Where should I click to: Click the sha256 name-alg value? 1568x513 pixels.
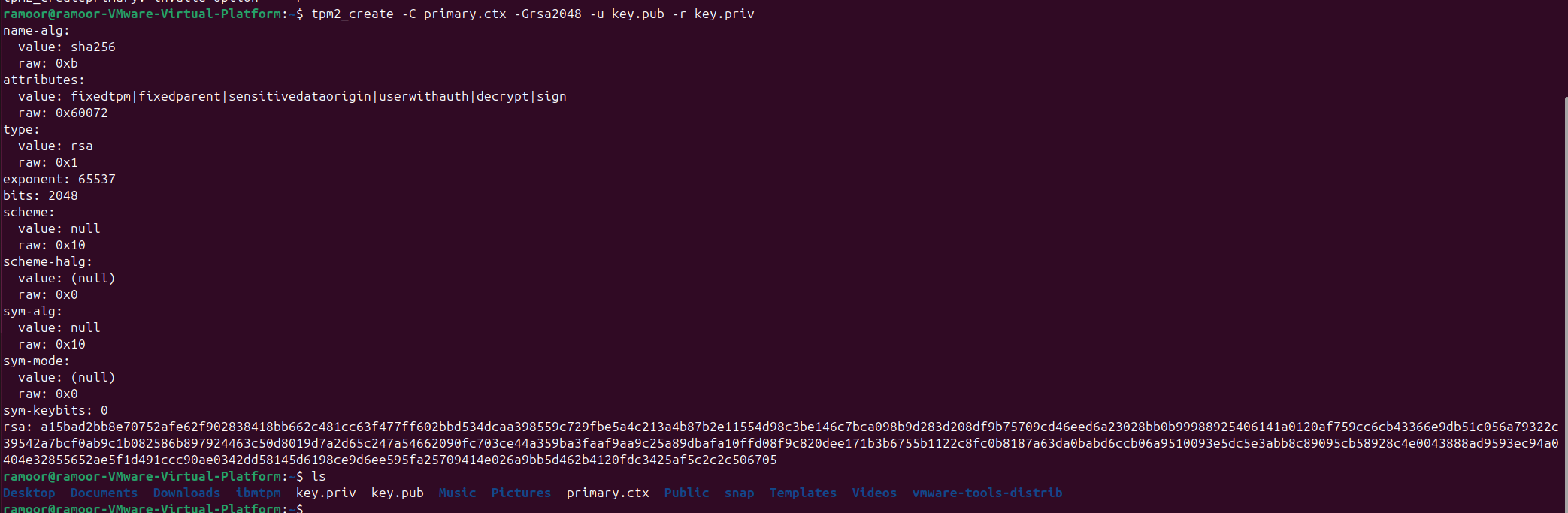(93, 47)
